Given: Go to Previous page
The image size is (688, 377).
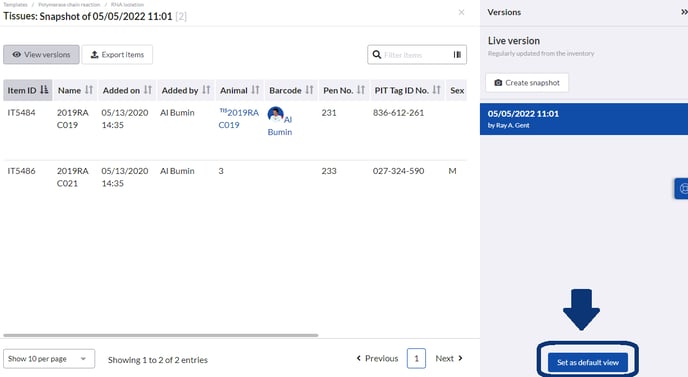Looking at the screenshot, I should (x=377, y=358).
